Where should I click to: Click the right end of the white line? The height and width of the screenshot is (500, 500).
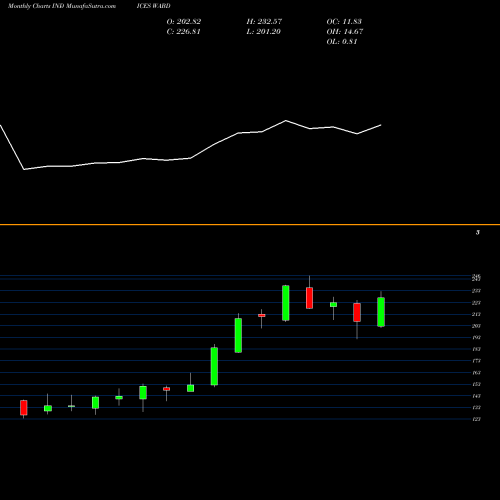pos(381,125)
